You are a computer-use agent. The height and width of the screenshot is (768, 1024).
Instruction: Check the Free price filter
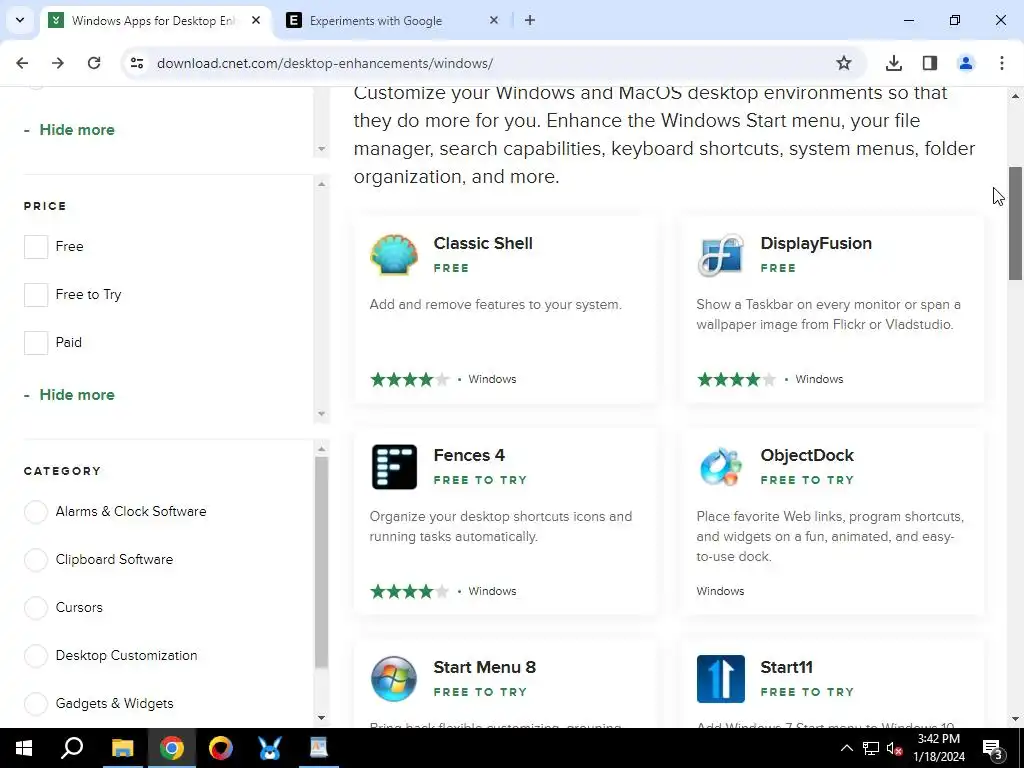36,247
